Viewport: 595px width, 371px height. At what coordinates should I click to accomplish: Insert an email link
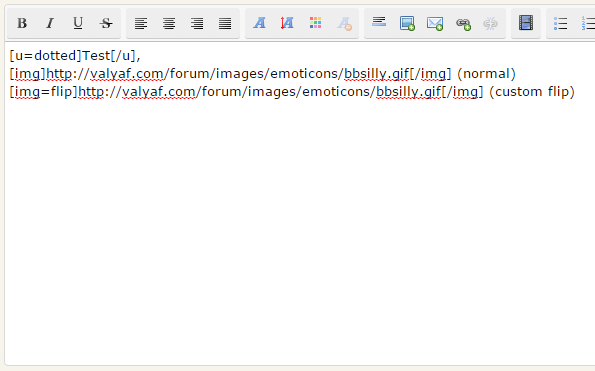435,24
